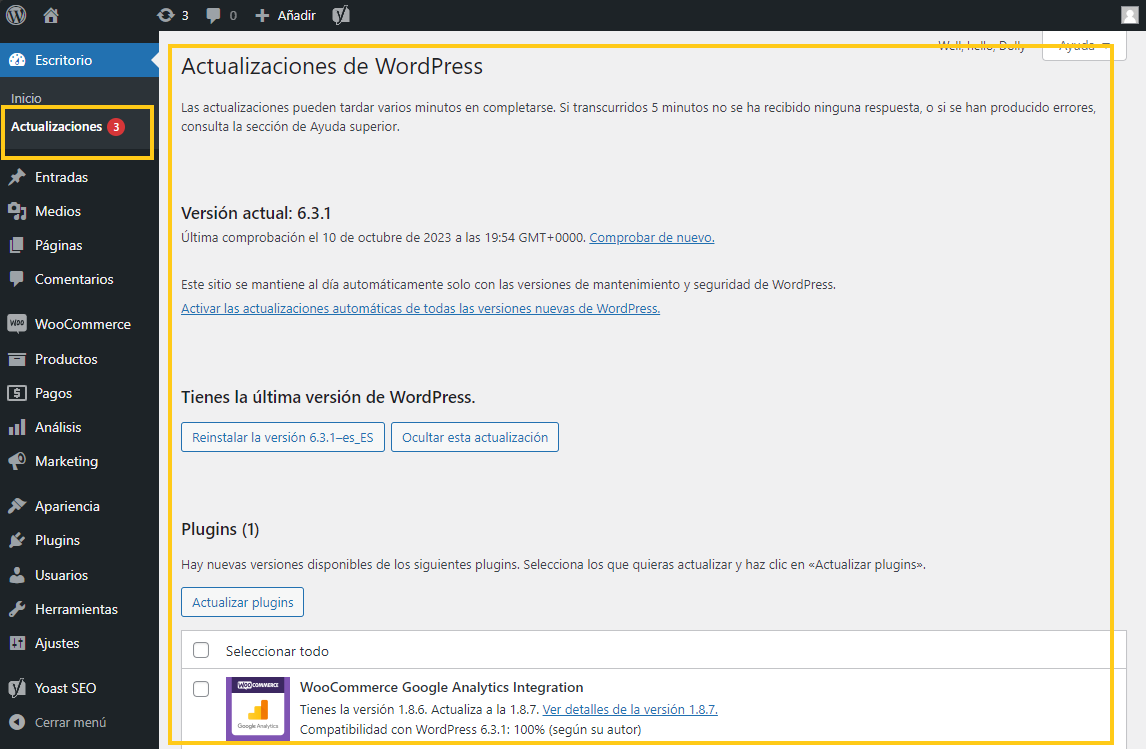Open the site home icon
Image resolution: width=1146 pixels, height=749 pixels.
50,15
